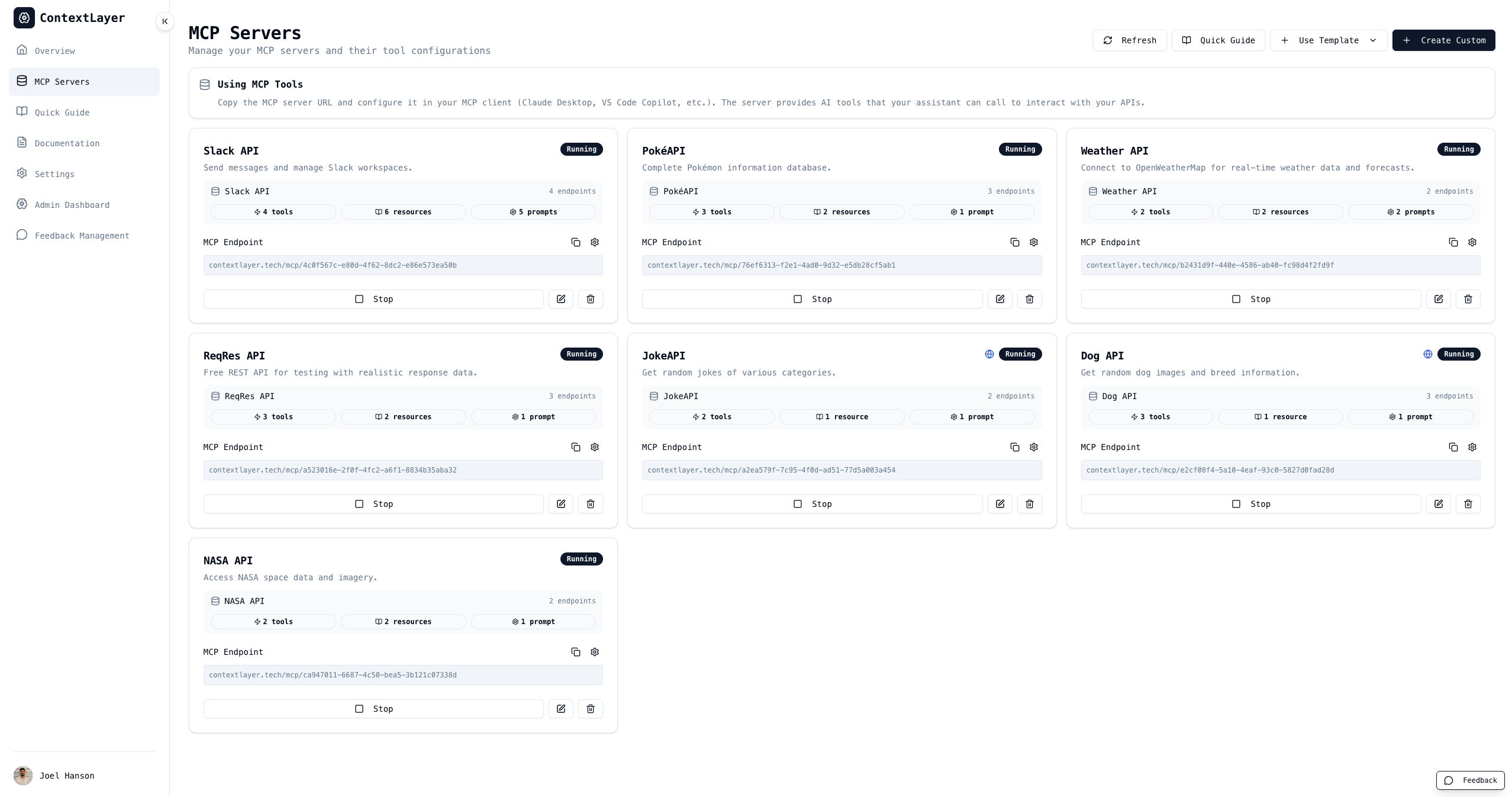This screenshot has width=1512, height=797.
Task: Toggle the Stop checkbox on Slack API
Action: tap(359, 299)
